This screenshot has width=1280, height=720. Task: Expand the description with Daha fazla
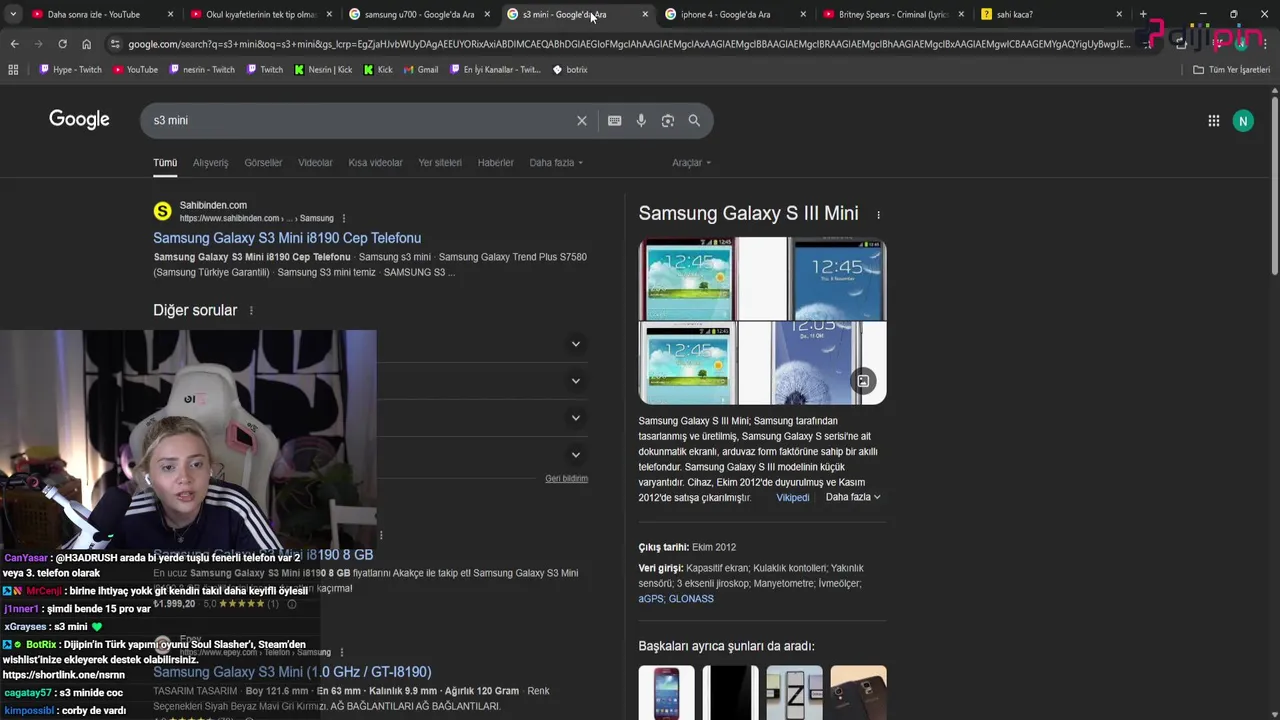point(853,497)
